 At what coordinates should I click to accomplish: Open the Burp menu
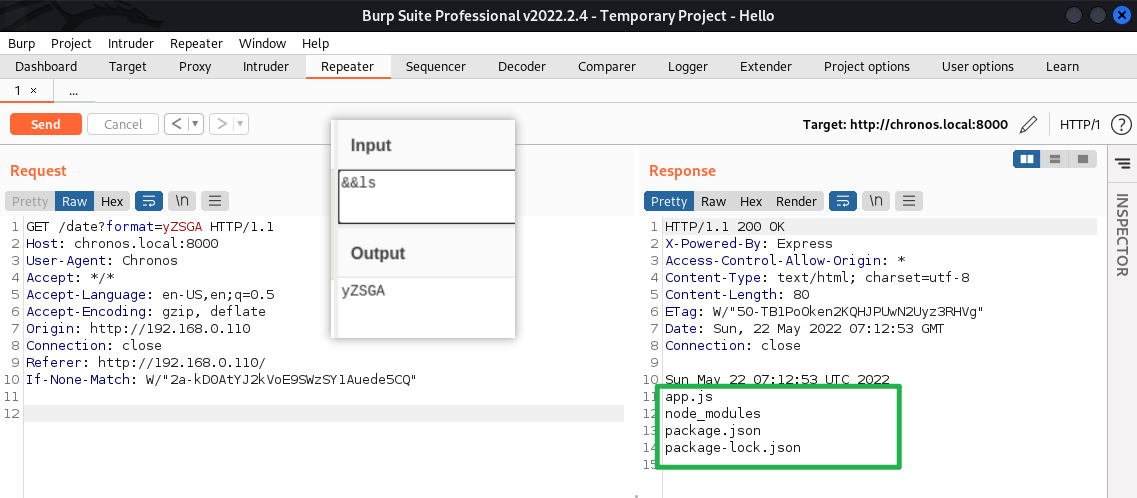[22, 43]
